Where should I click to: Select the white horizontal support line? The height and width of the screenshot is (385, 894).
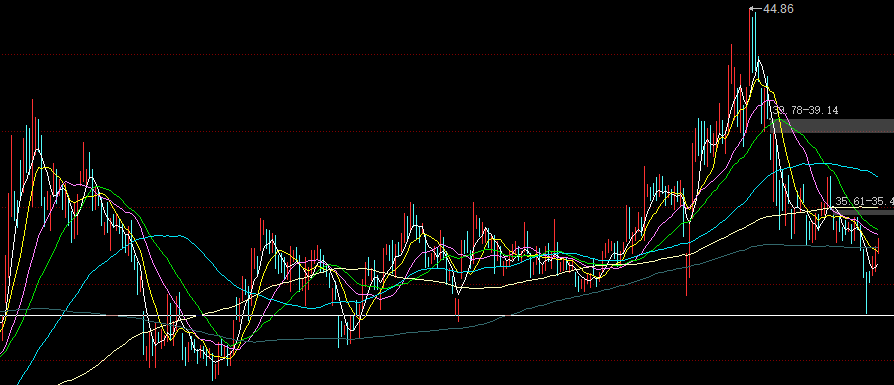(x=447, y=315)
